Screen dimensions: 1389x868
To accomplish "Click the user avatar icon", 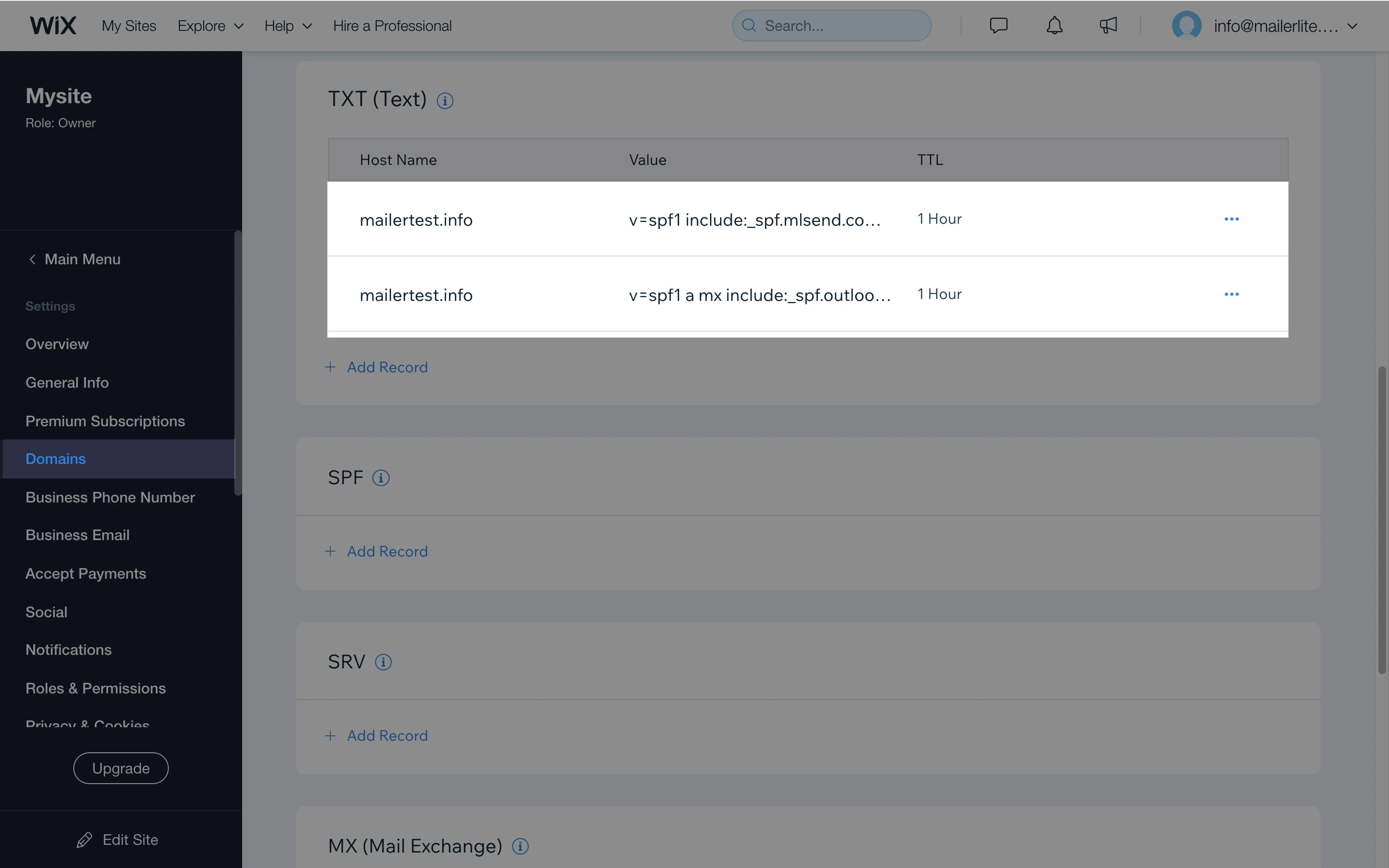I will click(1186, 26).
